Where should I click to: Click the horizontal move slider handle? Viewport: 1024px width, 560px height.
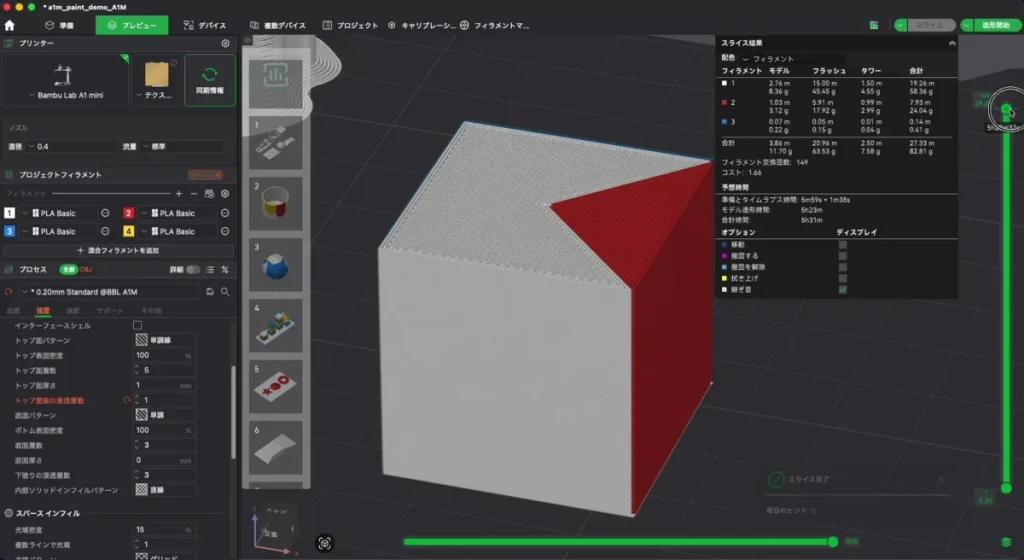833,542
